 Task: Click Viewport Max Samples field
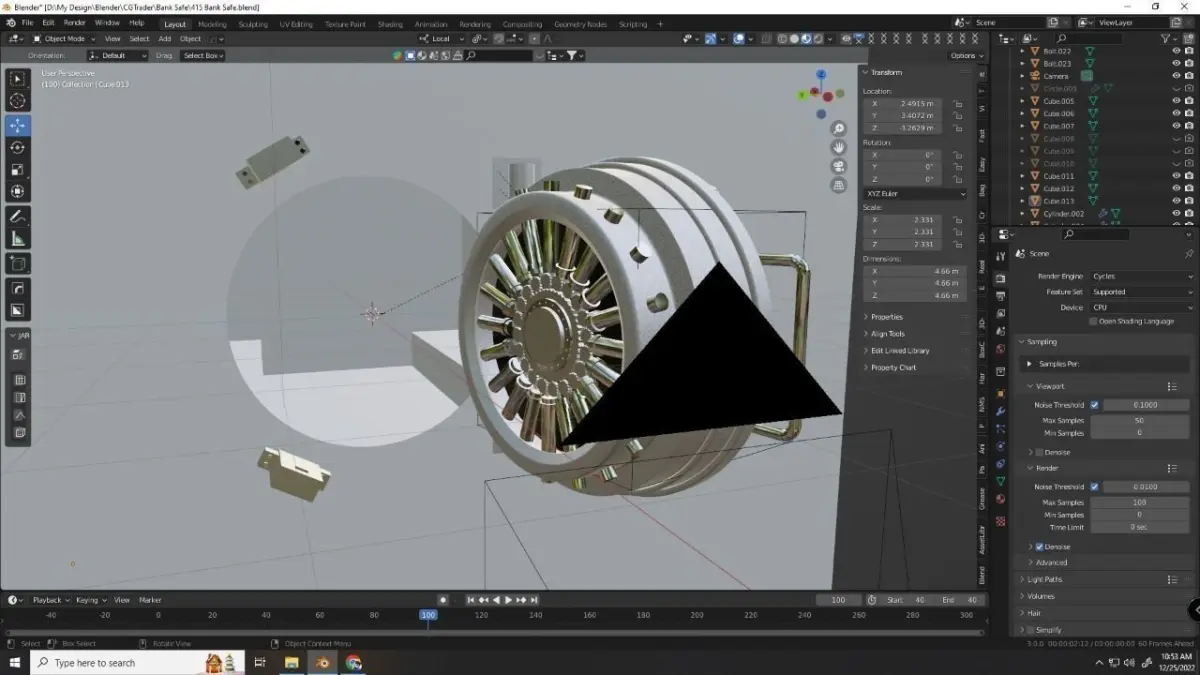click(x=1140, y=421)
